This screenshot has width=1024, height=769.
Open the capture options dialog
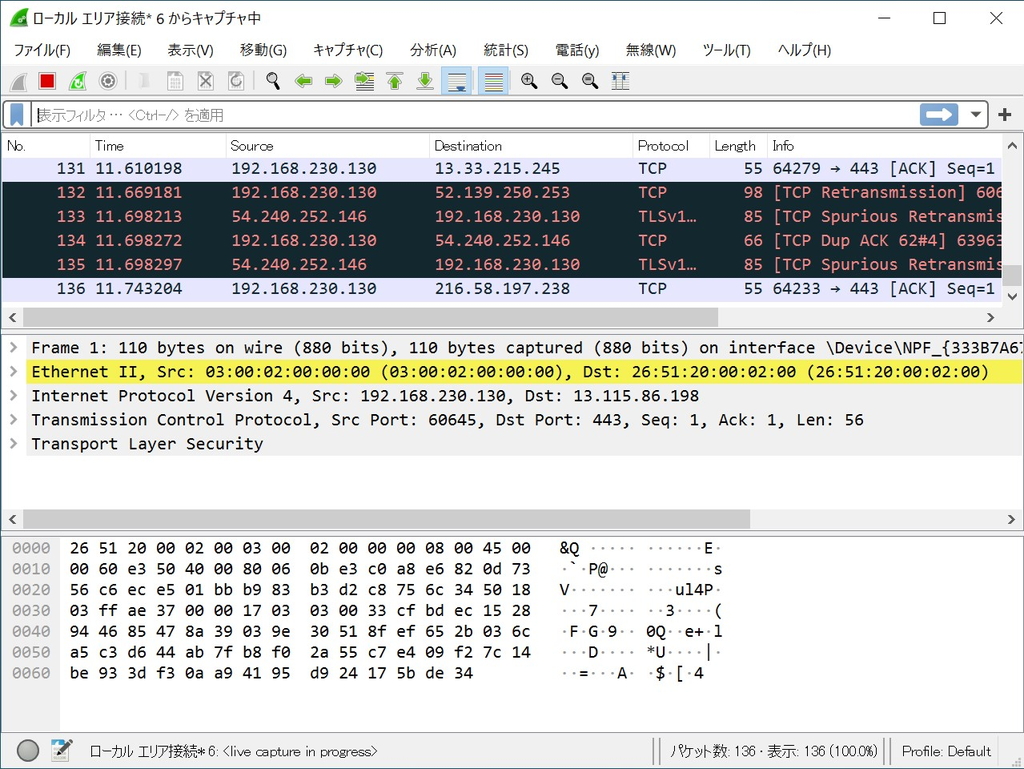107,81
